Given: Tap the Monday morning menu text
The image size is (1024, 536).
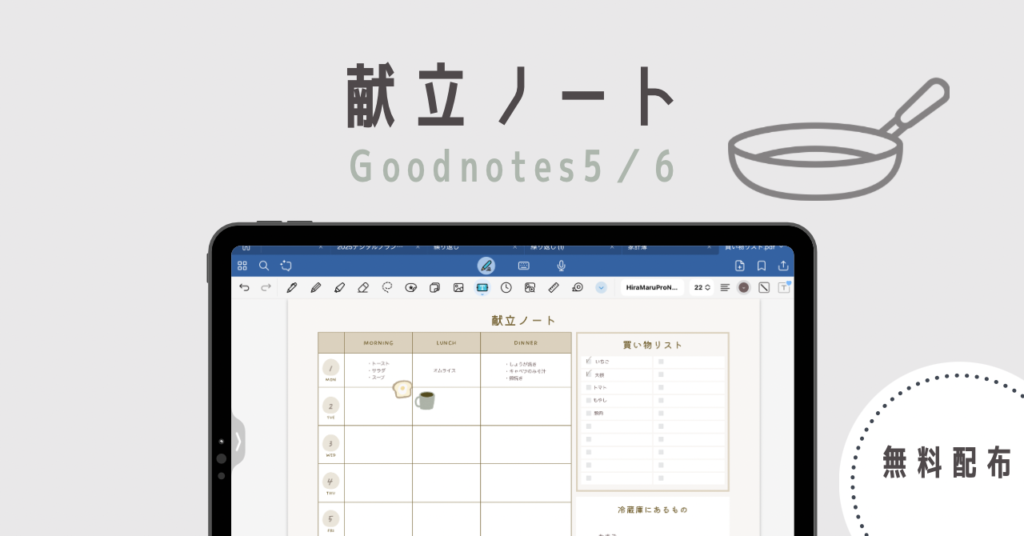Looking at the screenshot, I should coord(379,370).
